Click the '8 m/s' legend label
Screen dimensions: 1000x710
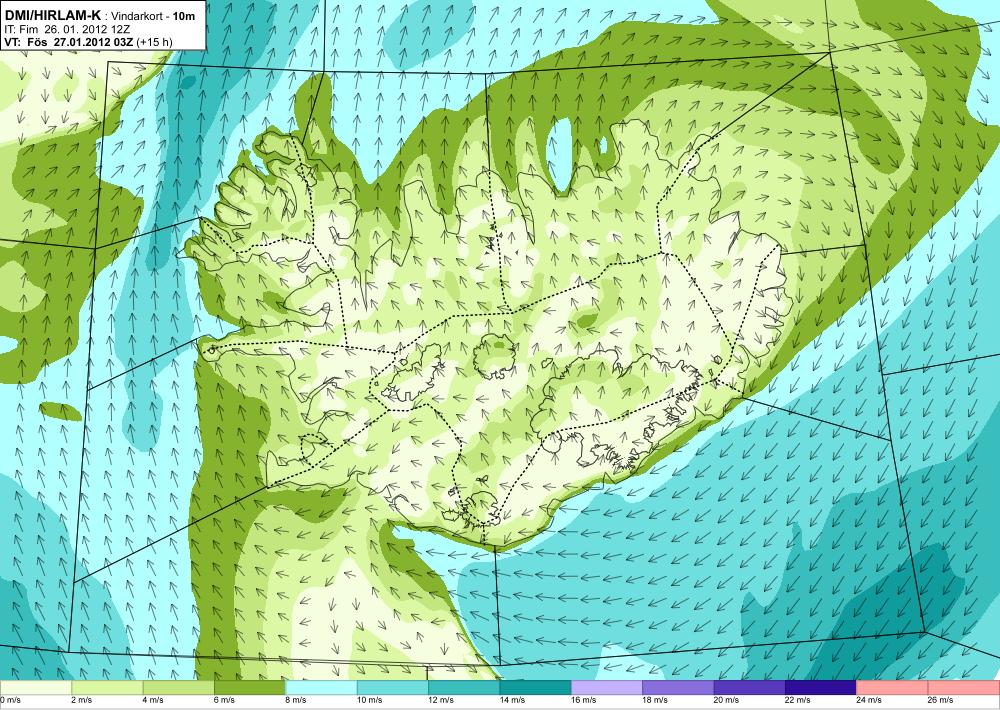[296, 700]
